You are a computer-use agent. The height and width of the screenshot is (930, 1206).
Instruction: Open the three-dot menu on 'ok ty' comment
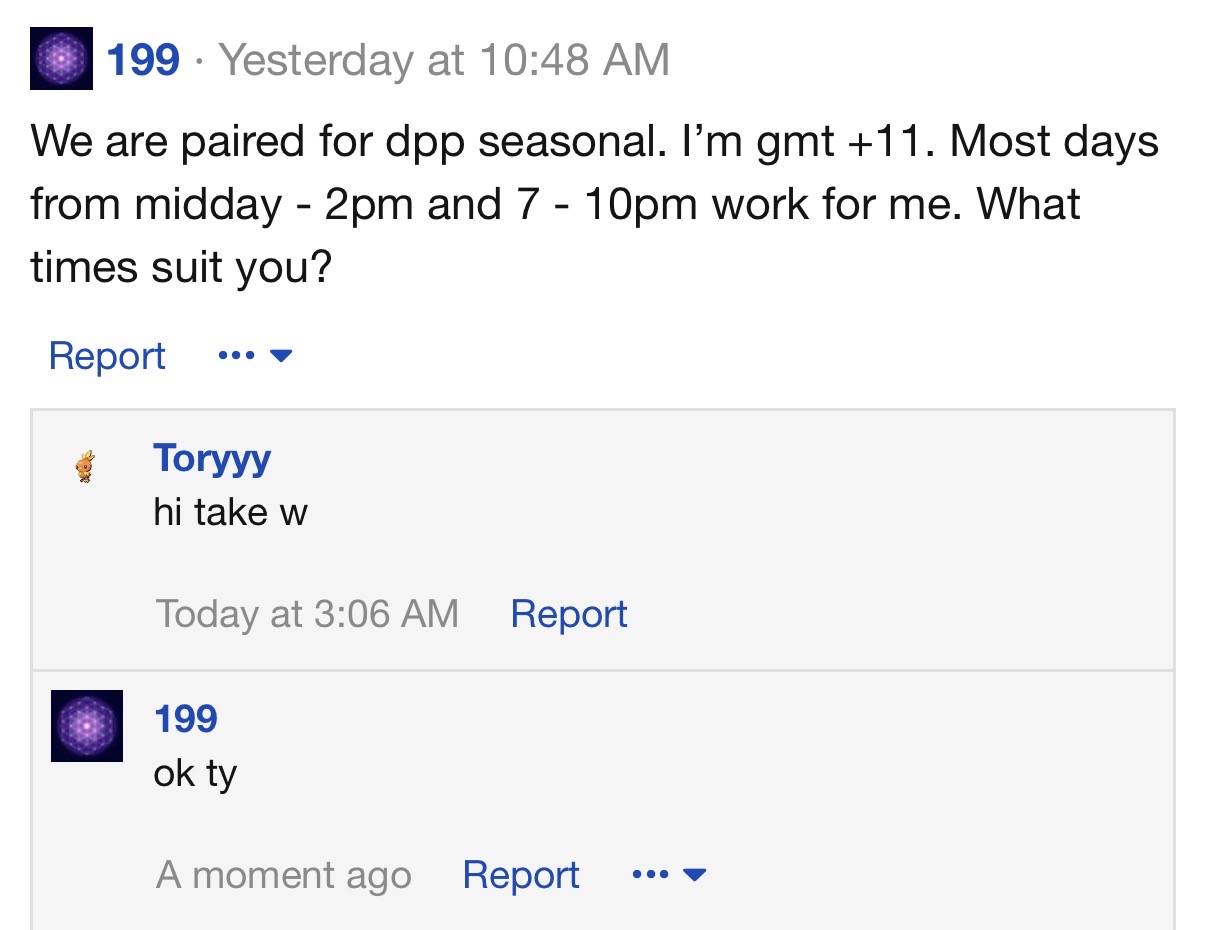pos(650,875)
